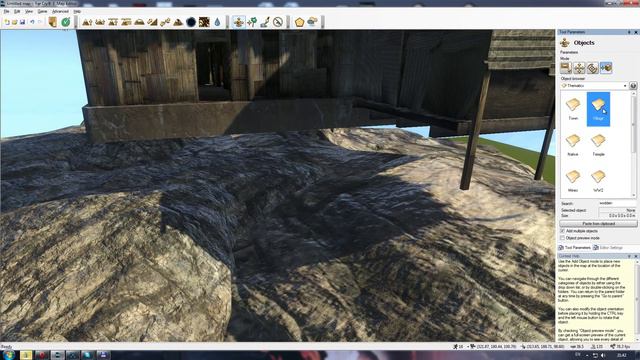Select the Temple folder thumbnail
Viewport: 640px width, 360px height.
click(598, 145)
